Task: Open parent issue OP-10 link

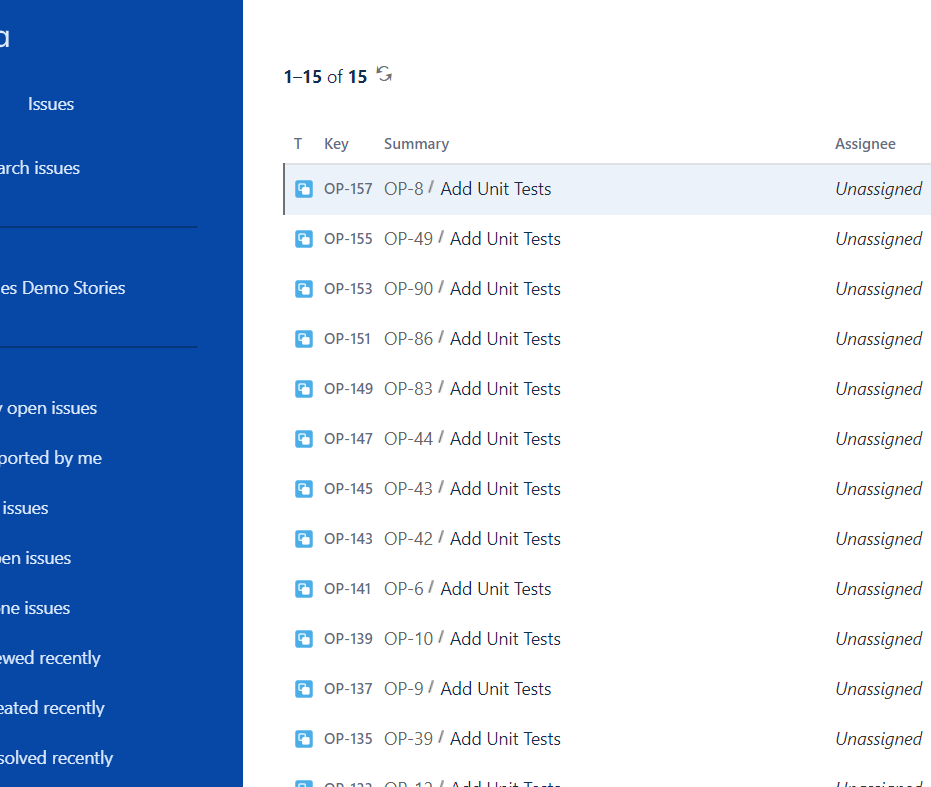Action: [x=408, y=639]
